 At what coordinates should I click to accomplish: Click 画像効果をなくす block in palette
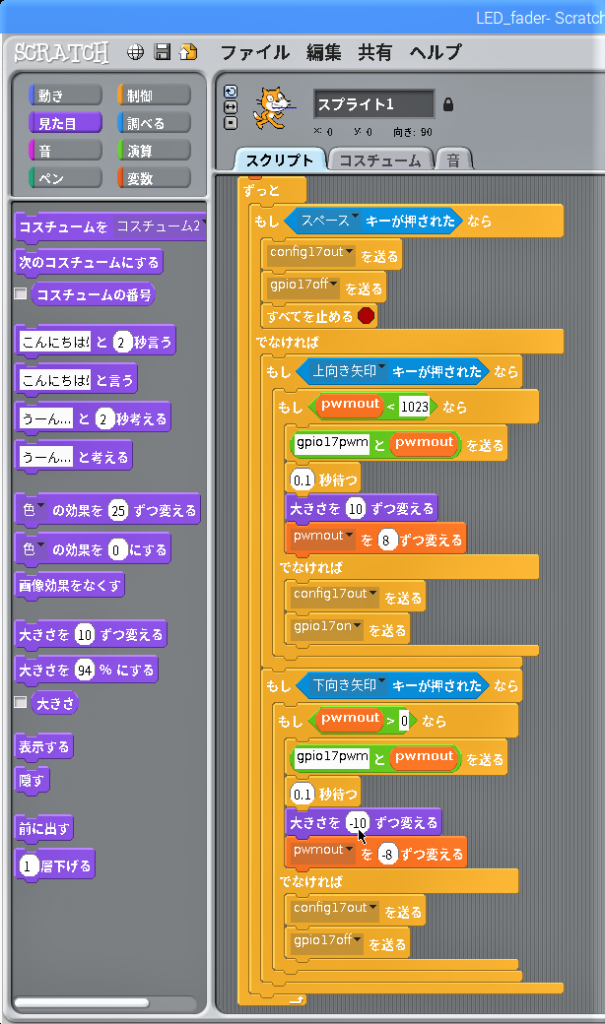click(x=69, y=586)
